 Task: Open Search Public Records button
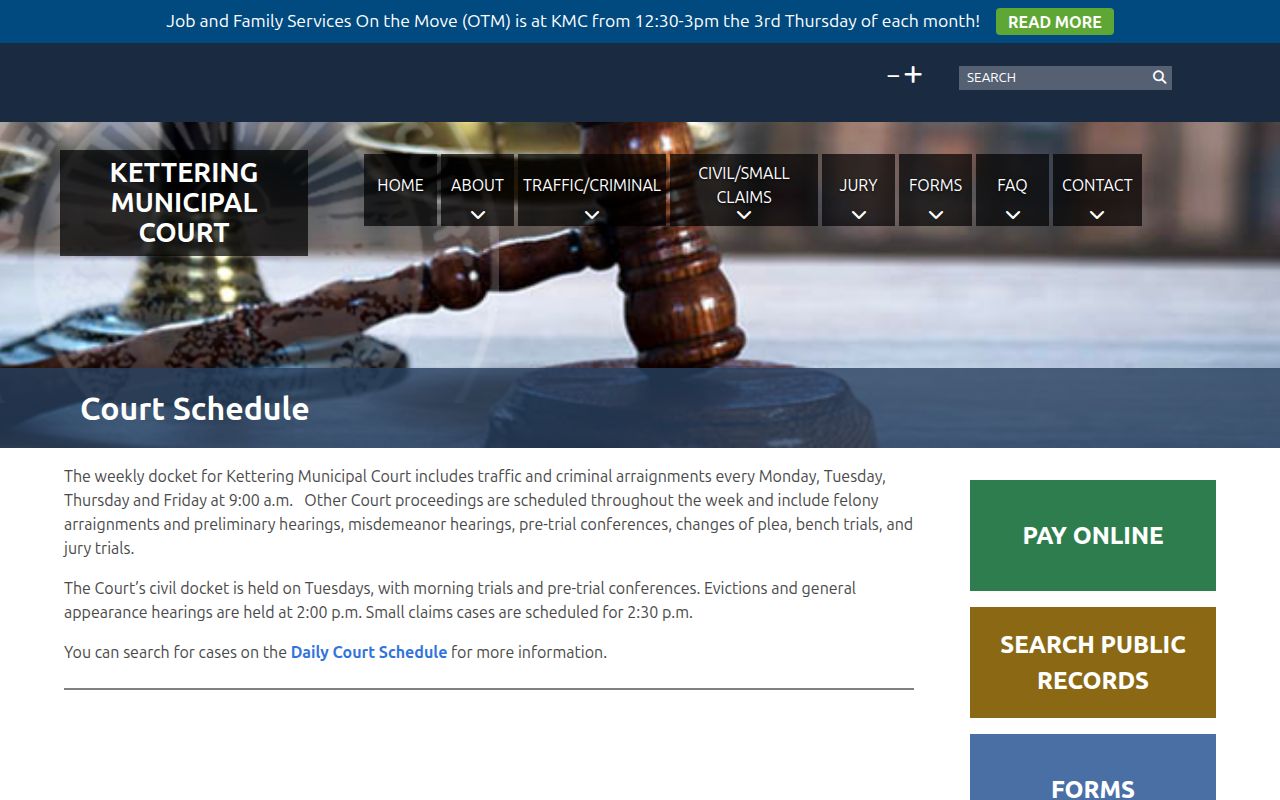pyautogui.click(x=1093, y=662)
